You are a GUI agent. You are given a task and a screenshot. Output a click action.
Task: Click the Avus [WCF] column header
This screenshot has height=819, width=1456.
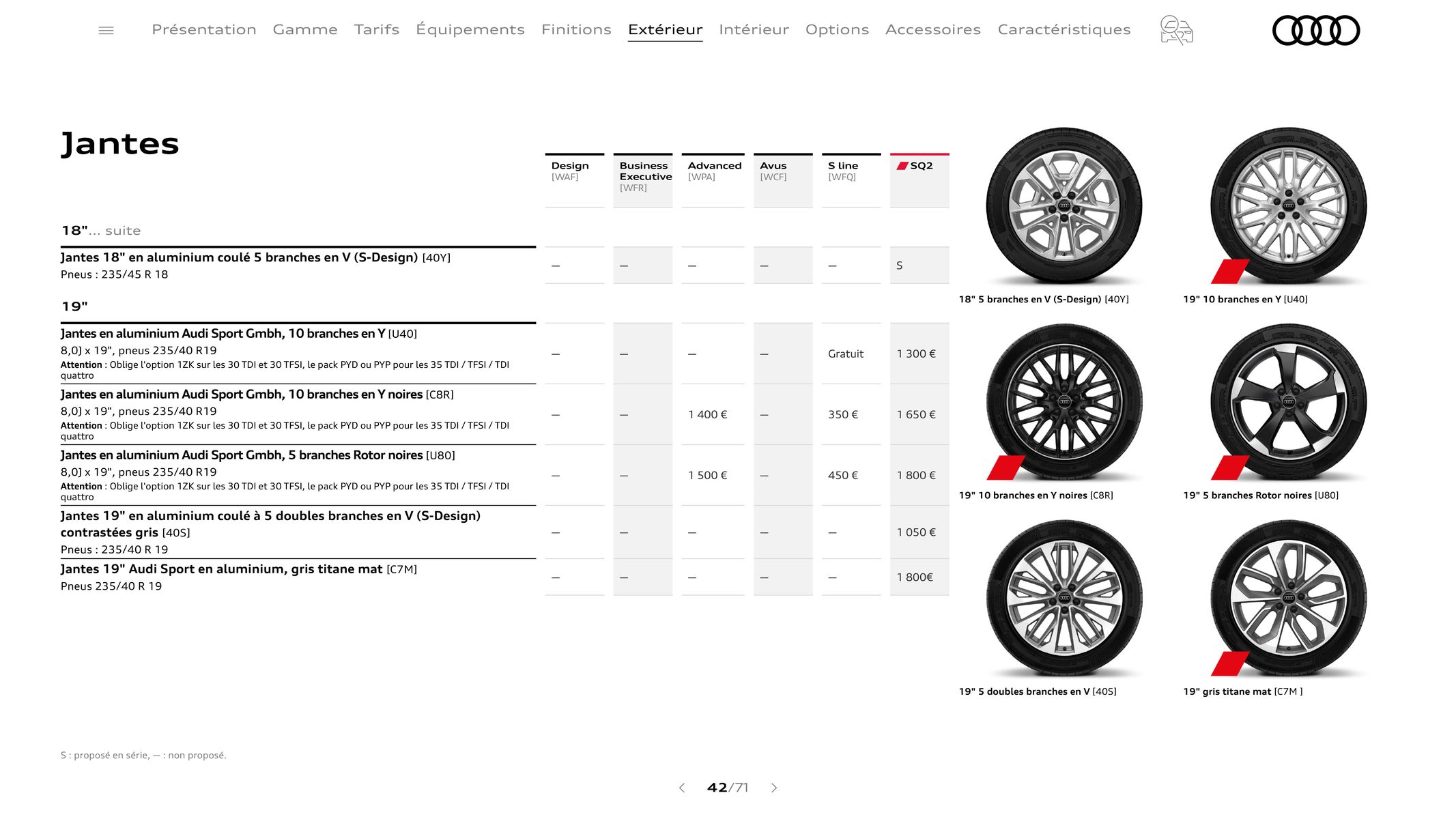click(x=783, y=180)
